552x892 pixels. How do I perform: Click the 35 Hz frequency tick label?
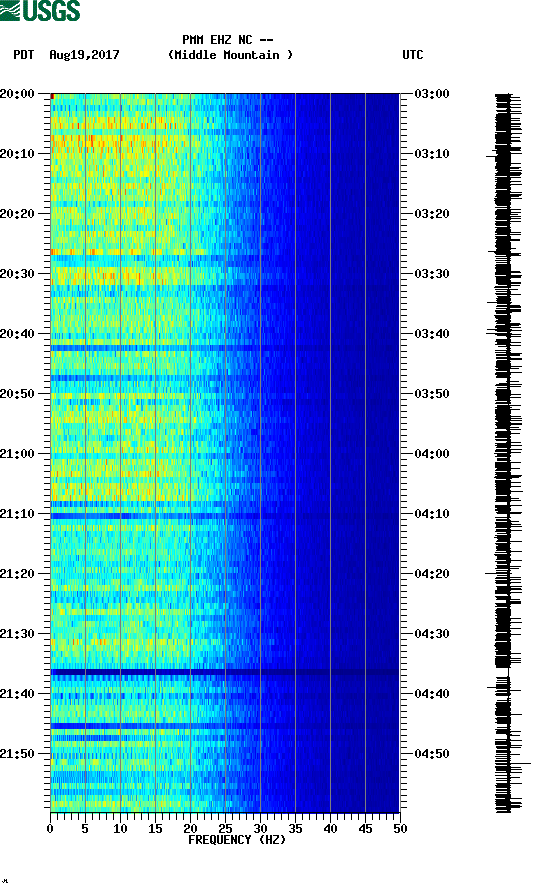click(295, 829)
